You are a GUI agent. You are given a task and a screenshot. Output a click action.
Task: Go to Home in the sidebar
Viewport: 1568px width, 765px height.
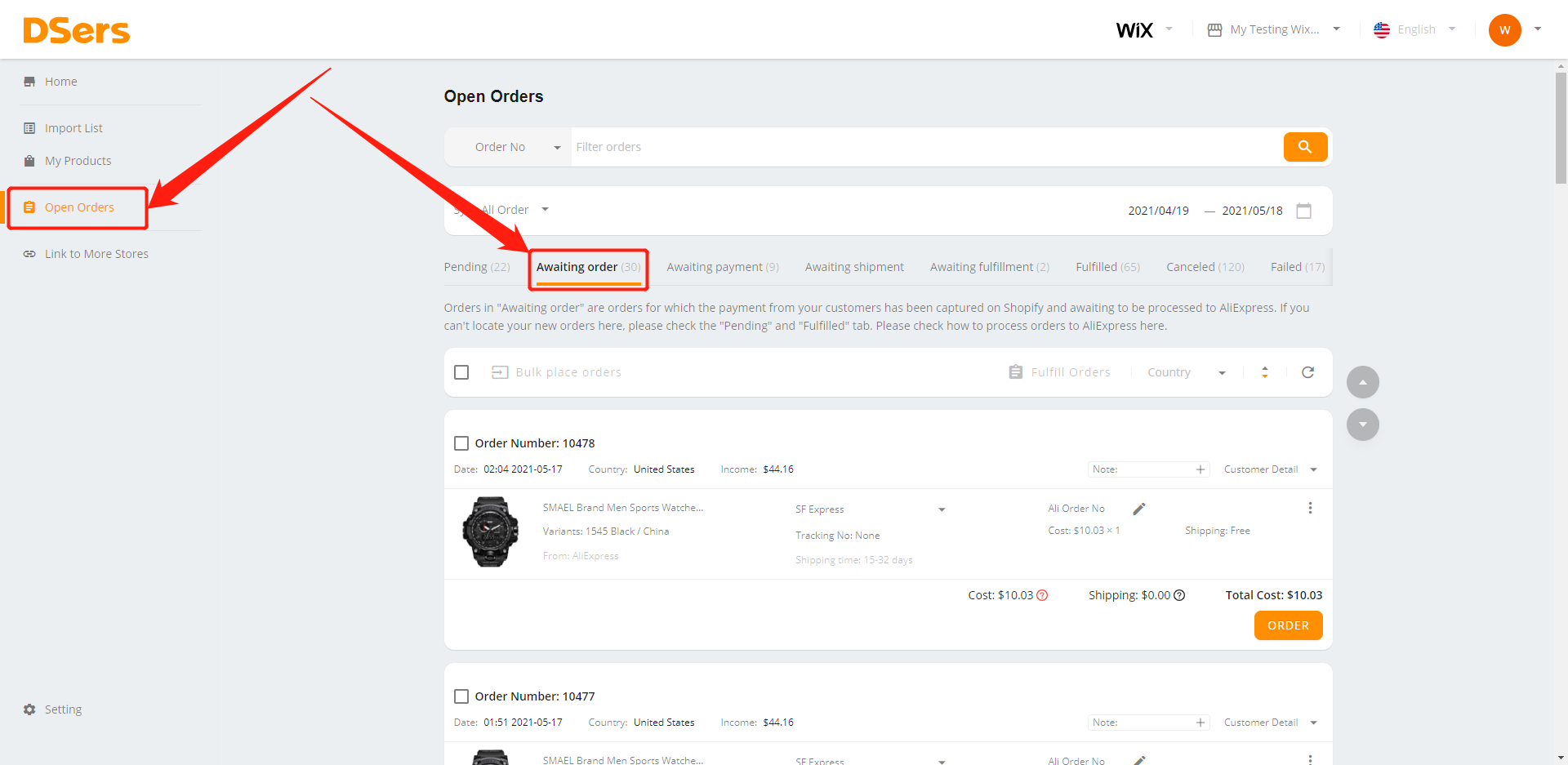coord(61,82)
